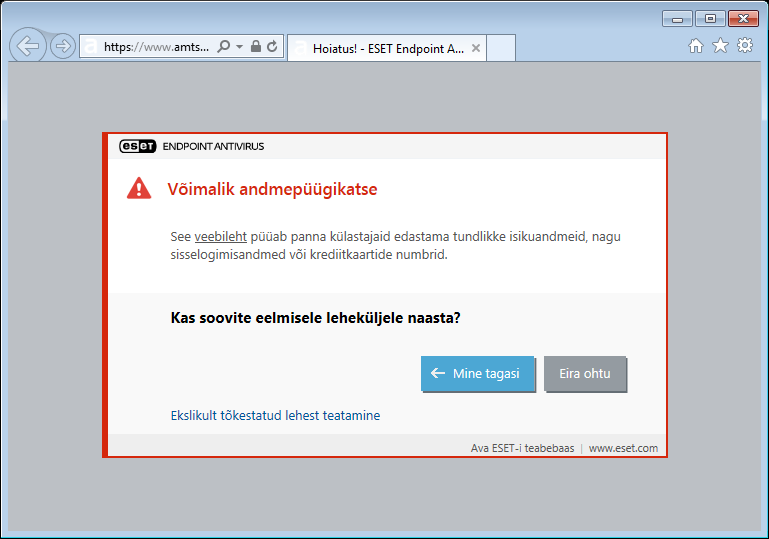Click 'Kas soovite eelmisele leheküljele naasta?' text

coord(315,318)
